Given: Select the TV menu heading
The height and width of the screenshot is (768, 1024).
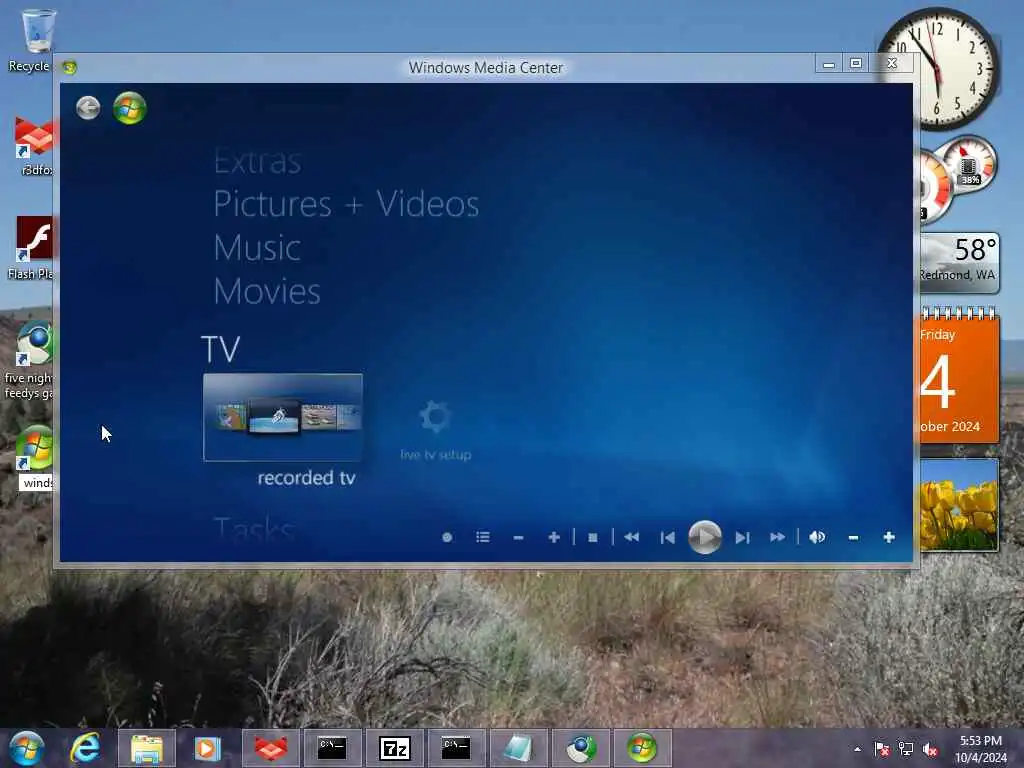Looking at the screenshot, I should (x=221, y=349).
